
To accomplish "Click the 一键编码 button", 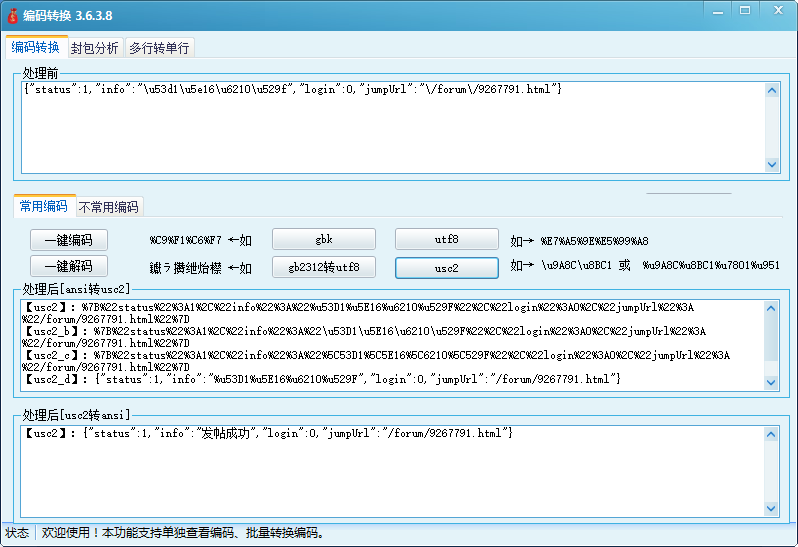I will pyautogui.click(x=69, y=240).
